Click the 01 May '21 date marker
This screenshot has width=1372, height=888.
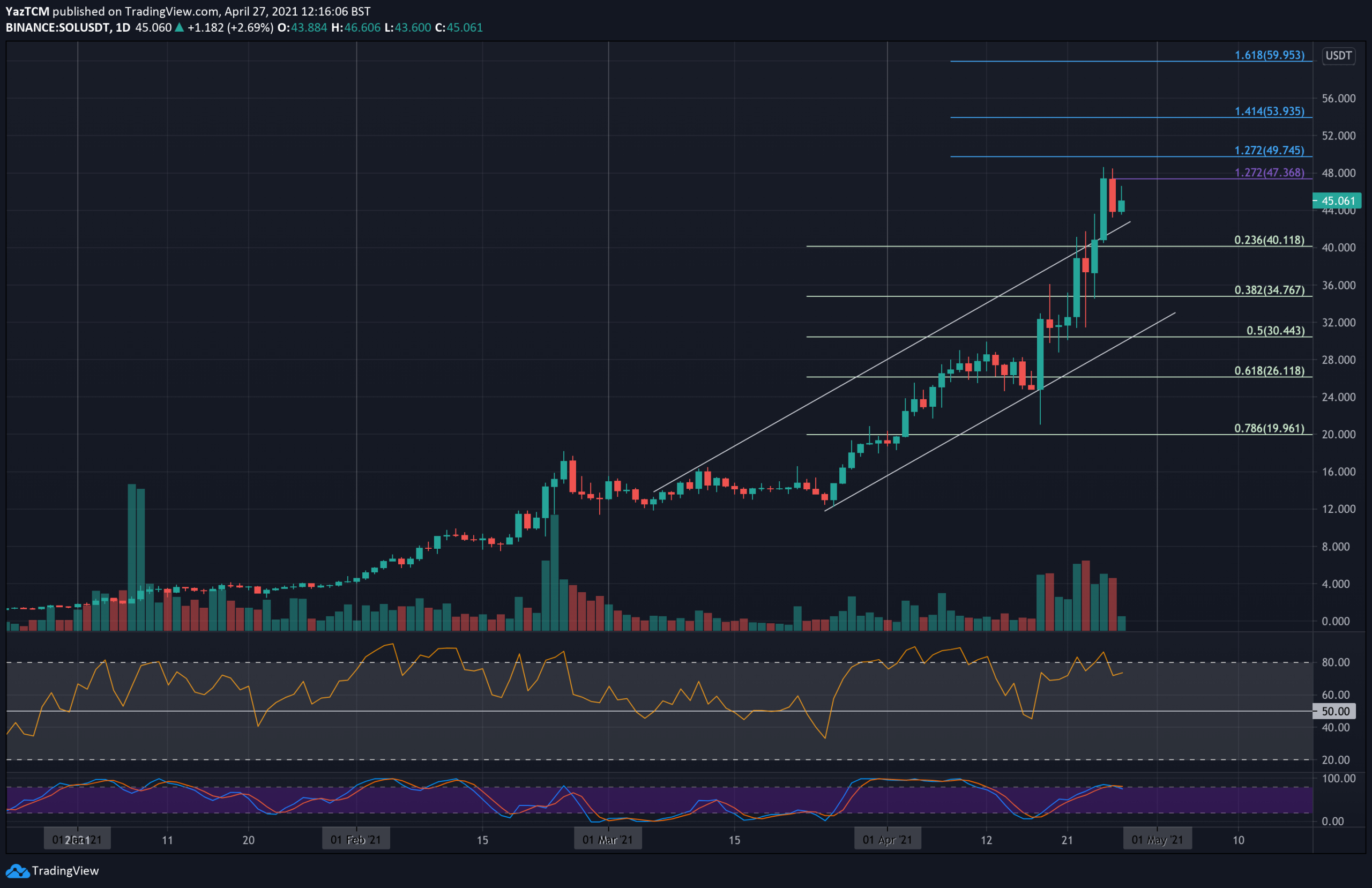pos(1157,840)
